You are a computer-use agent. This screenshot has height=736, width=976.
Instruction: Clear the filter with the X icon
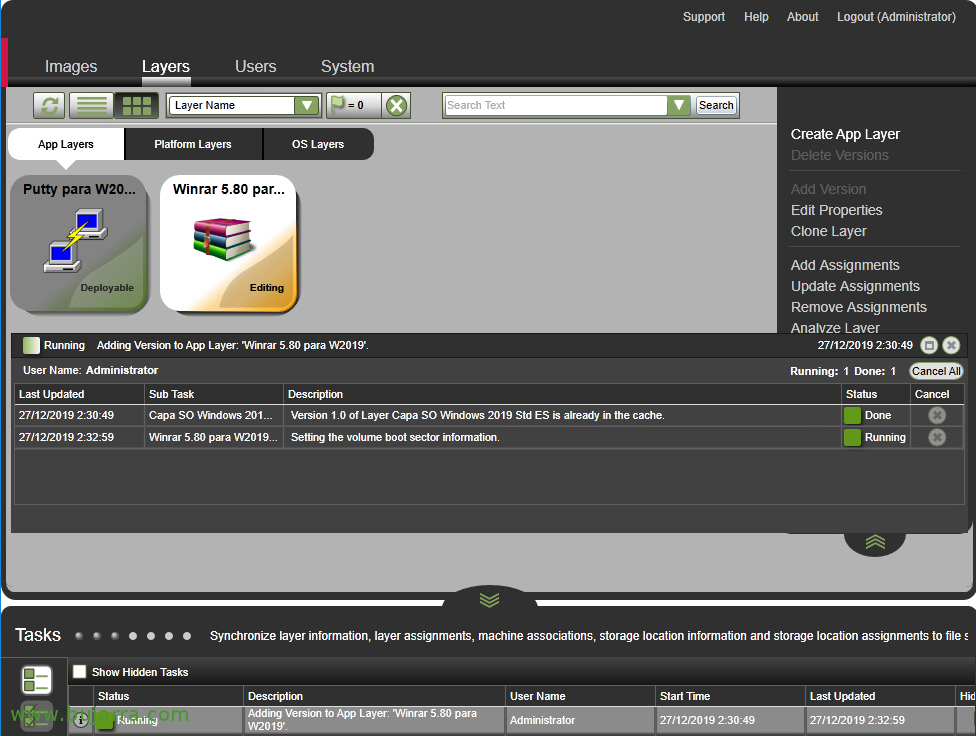pos(396,105)
